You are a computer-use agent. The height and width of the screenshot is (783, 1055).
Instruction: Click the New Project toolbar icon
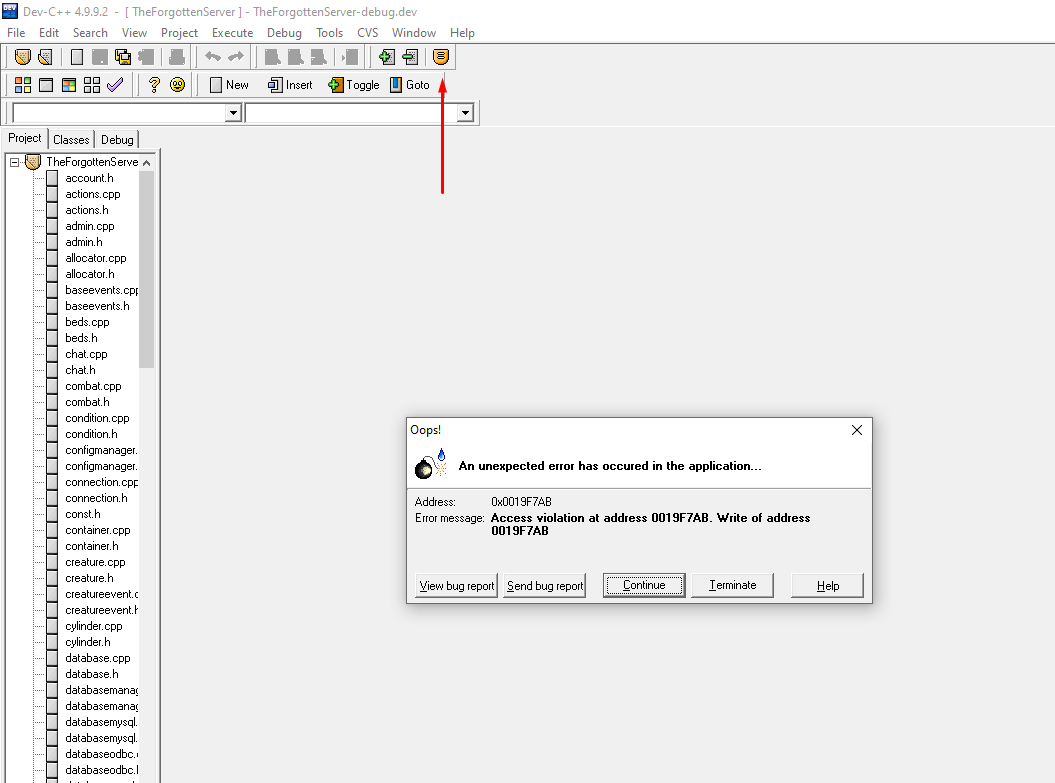tap(23, 57)
